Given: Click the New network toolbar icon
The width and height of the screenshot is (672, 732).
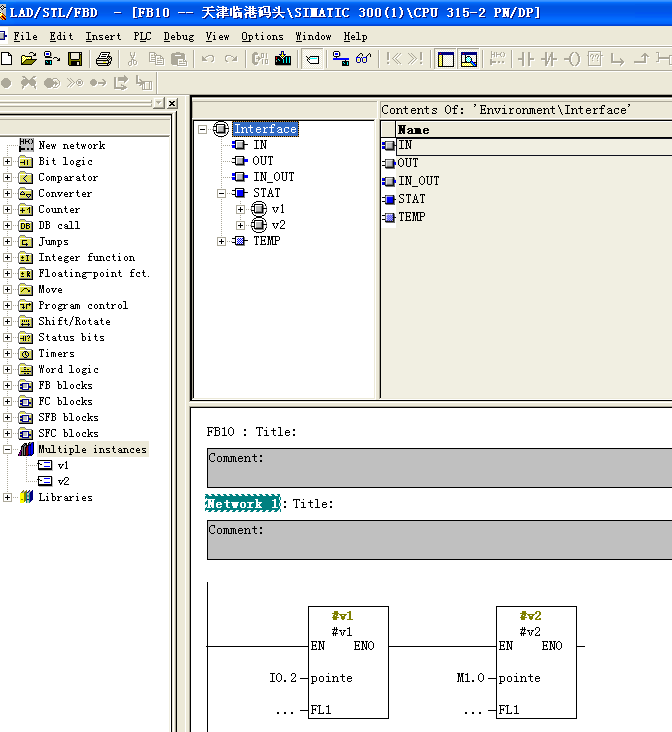Looking at the screenshot, I should tap(497, 59).
